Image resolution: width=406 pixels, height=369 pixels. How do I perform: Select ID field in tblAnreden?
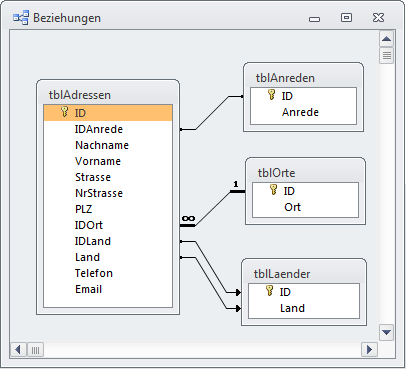pos(303,96)
